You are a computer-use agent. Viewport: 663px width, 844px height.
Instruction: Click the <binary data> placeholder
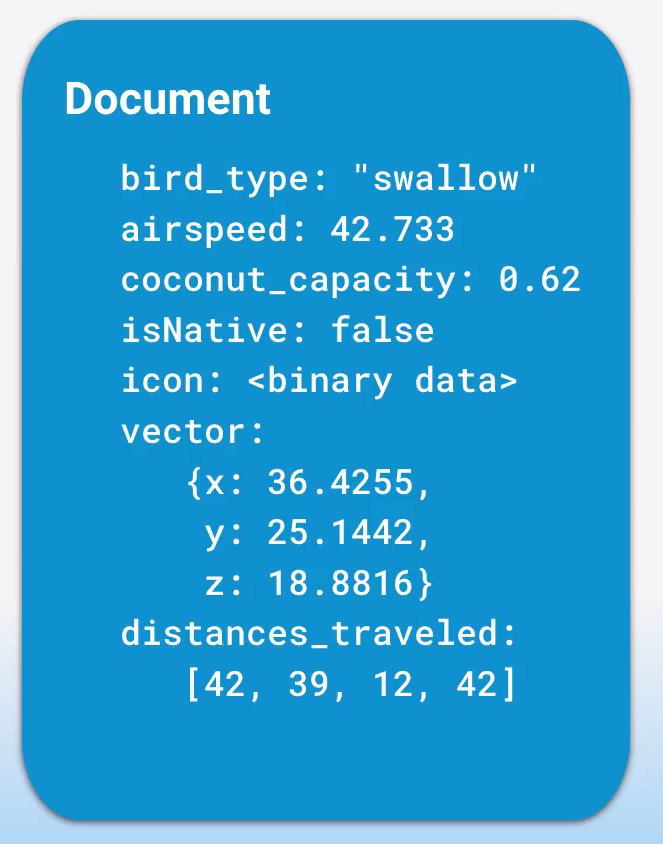click(382, 381)
